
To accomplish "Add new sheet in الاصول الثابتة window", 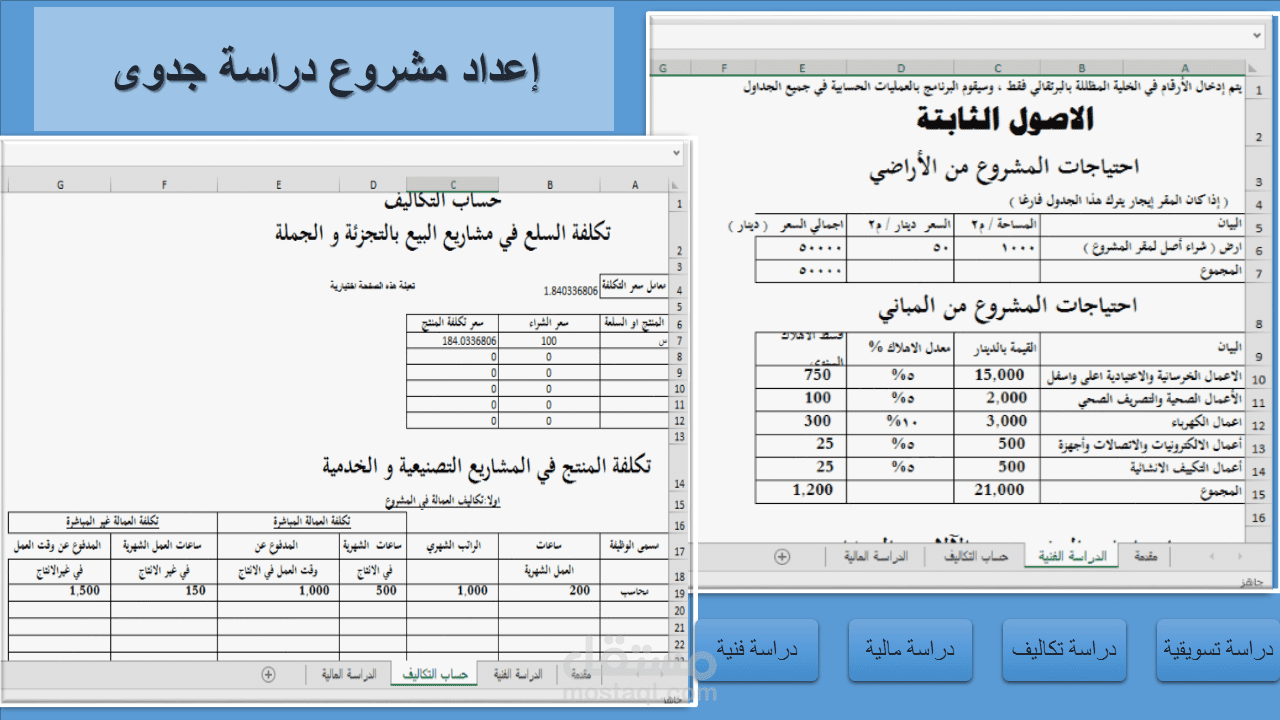I will 782,556.
